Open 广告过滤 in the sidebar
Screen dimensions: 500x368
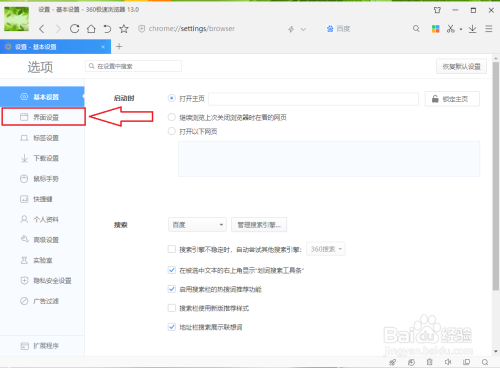42,301
